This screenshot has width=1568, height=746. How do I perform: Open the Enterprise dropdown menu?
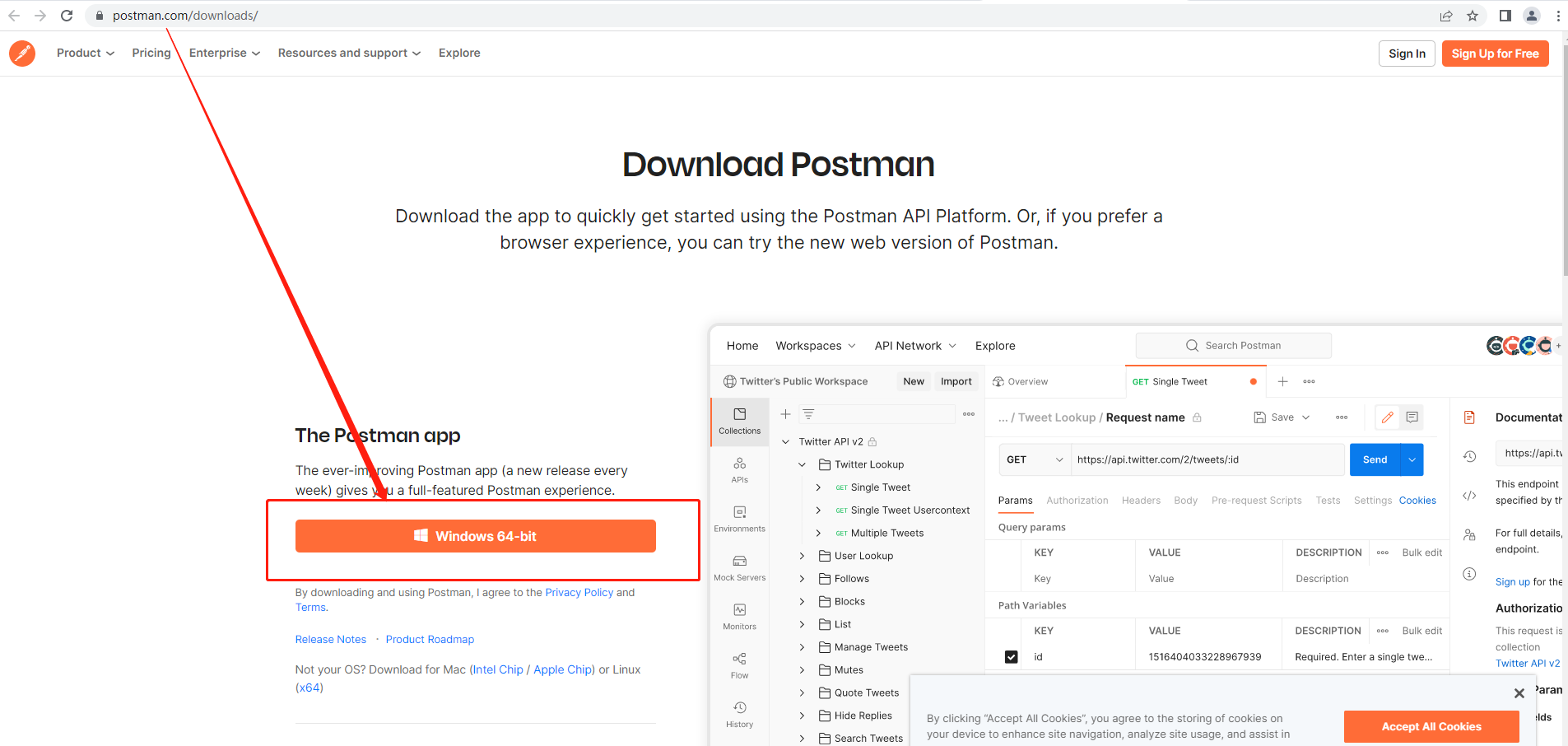(x=225, y=53)
